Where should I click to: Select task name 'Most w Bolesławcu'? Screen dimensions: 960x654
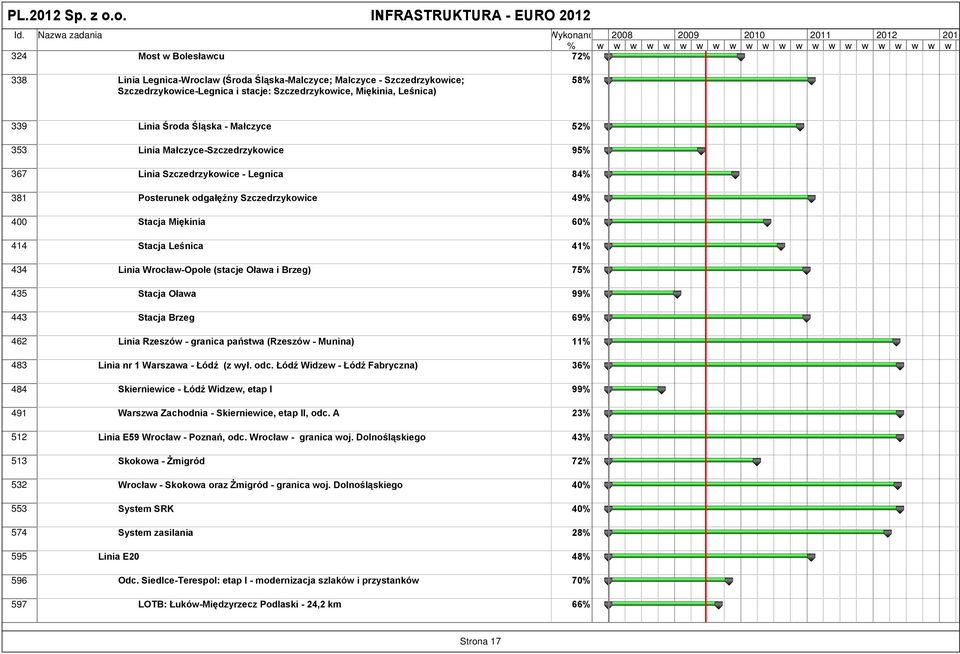(x=181, y=56)
